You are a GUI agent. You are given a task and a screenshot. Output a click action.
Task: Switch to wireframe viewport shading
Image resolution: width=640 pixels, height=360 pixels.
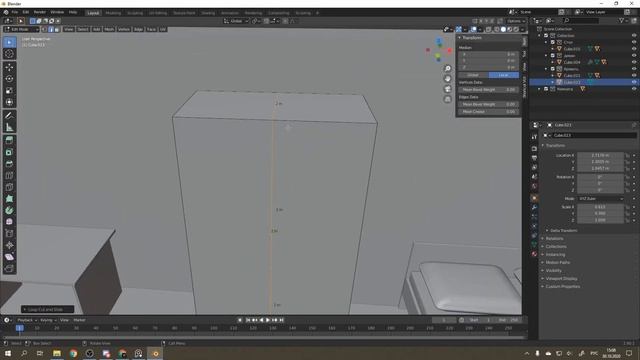pyautogui.click(x=497, y=29)
